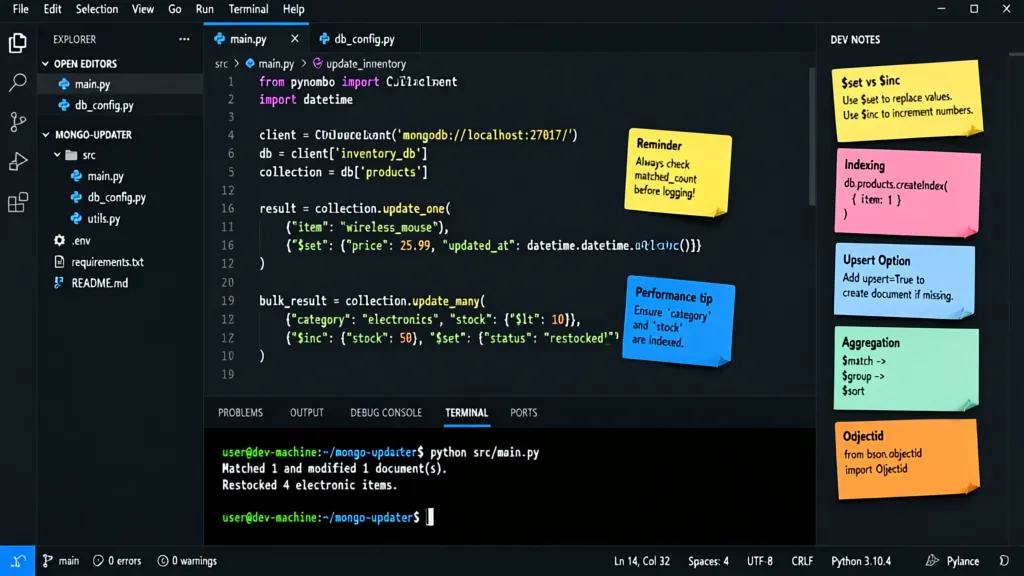Click README.md file icon
Image resolution: width=1024 pixels, height=576 pixels.
click(59, 283)
